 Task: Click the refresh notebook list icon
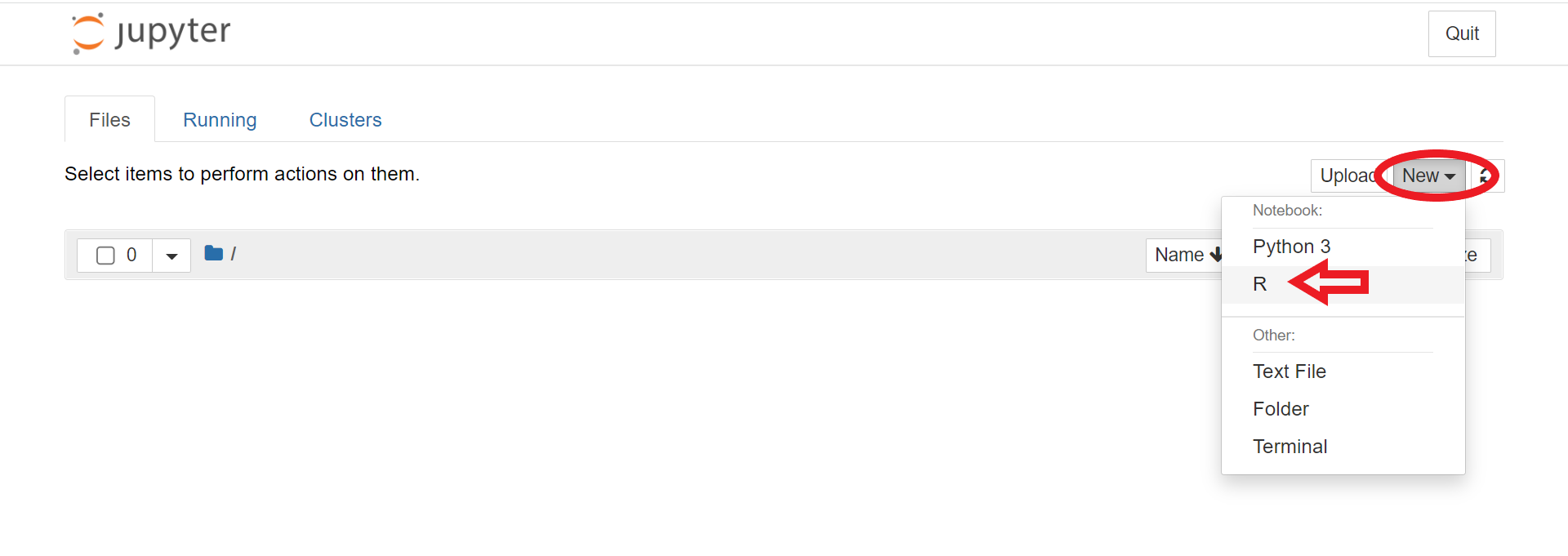[x=1486, y=176]
